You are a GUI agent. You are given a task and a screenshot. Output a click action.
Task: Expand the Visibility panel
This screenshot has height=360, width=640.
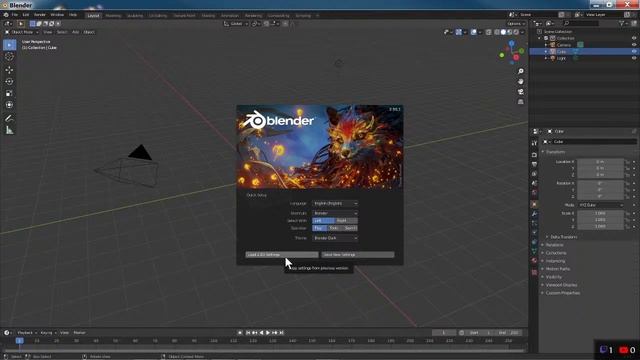pyautogui.click(x=553, y=277)
